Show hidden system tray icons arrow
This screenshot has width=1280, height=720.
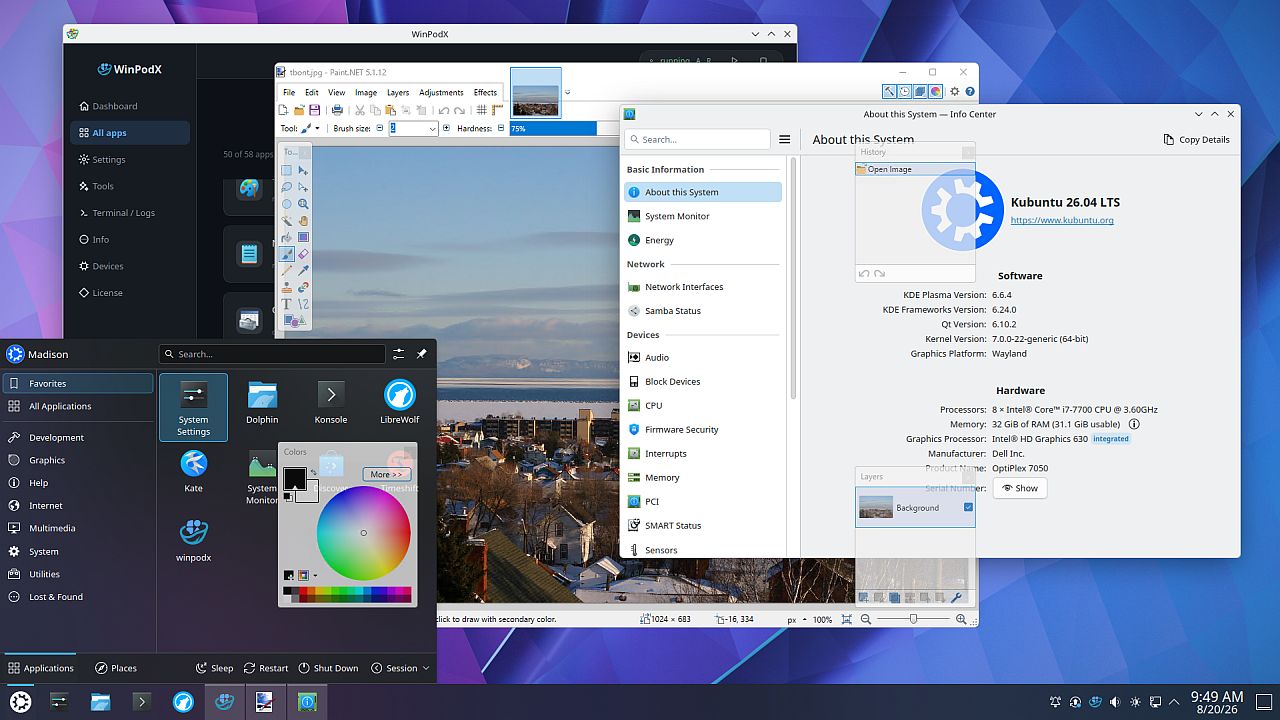click(x=1173, y=702)
